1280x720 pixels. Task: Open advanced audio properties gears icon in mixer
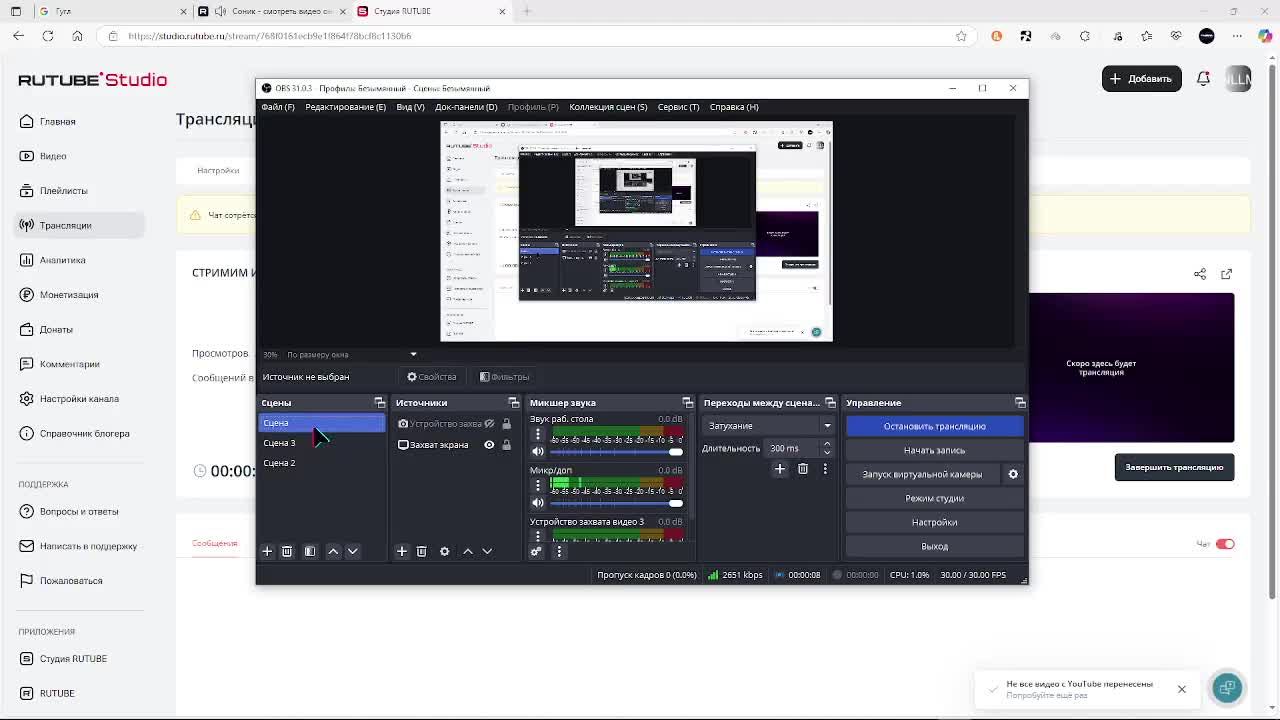[x=536, y=551]
